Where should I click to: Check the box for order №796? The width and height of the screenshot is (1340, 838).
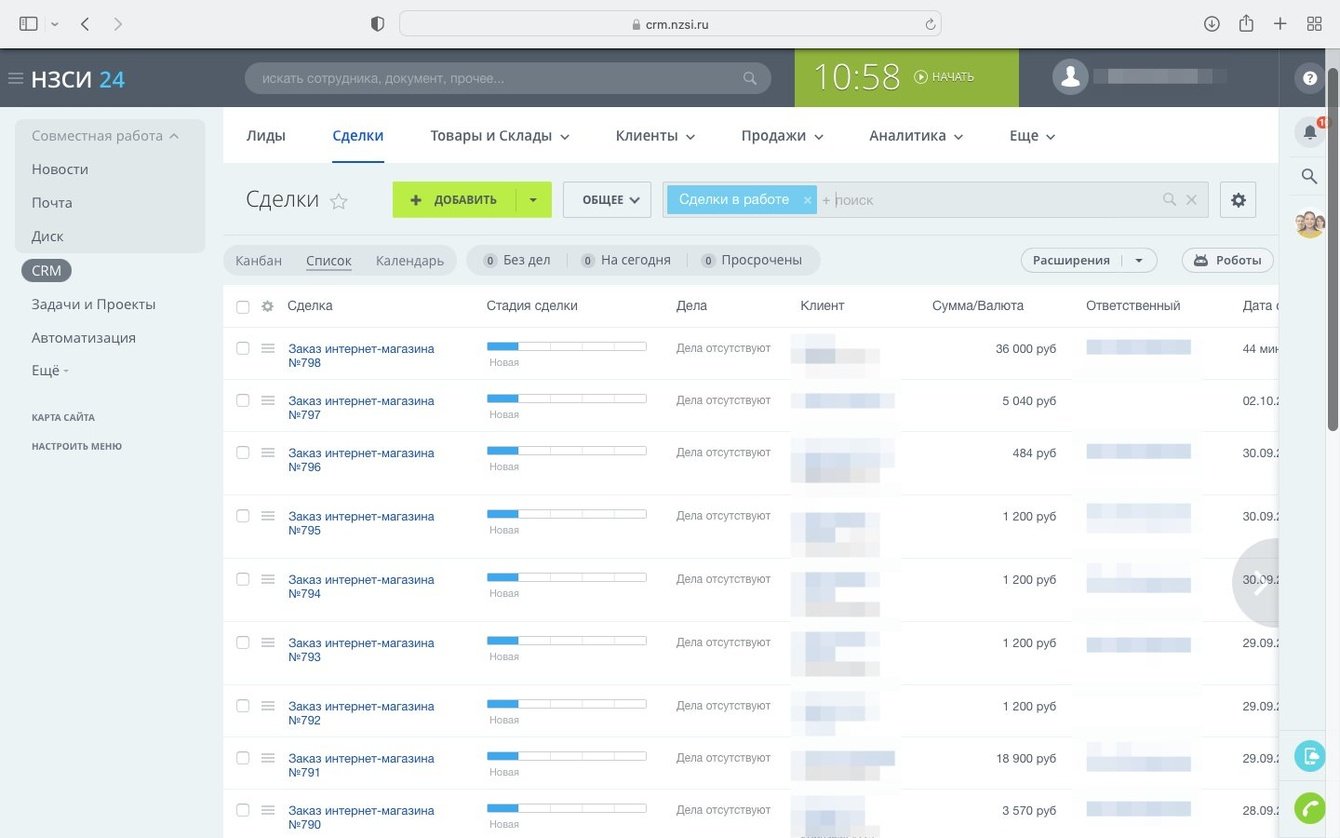(243, 452)
